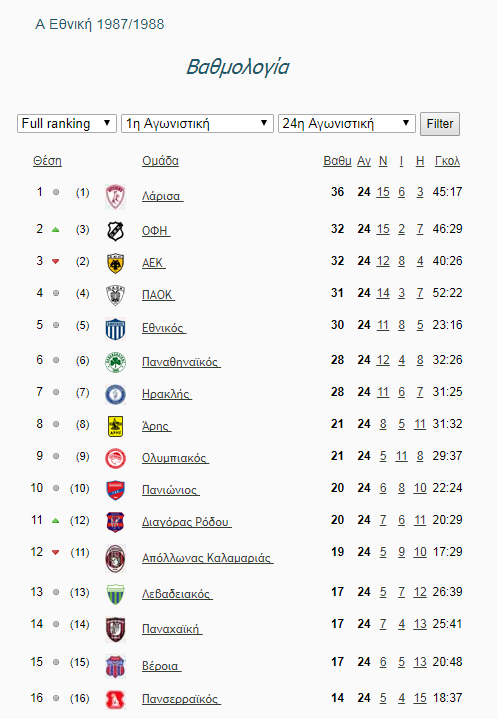
Task: Click Λάρισα's 15 wins number link
Action: point(383,192)
